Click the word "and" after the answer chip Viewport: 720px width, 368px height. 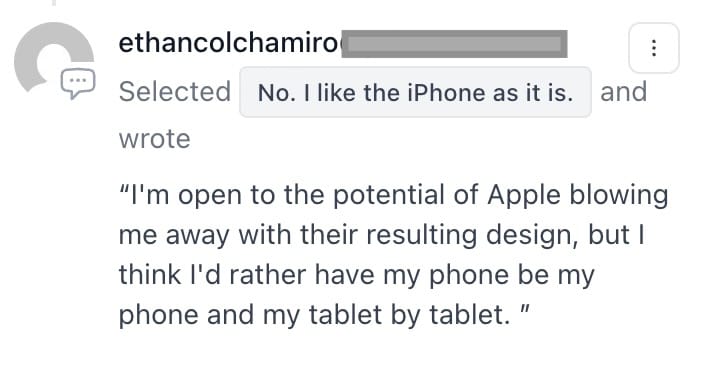(x=624, y=92)
